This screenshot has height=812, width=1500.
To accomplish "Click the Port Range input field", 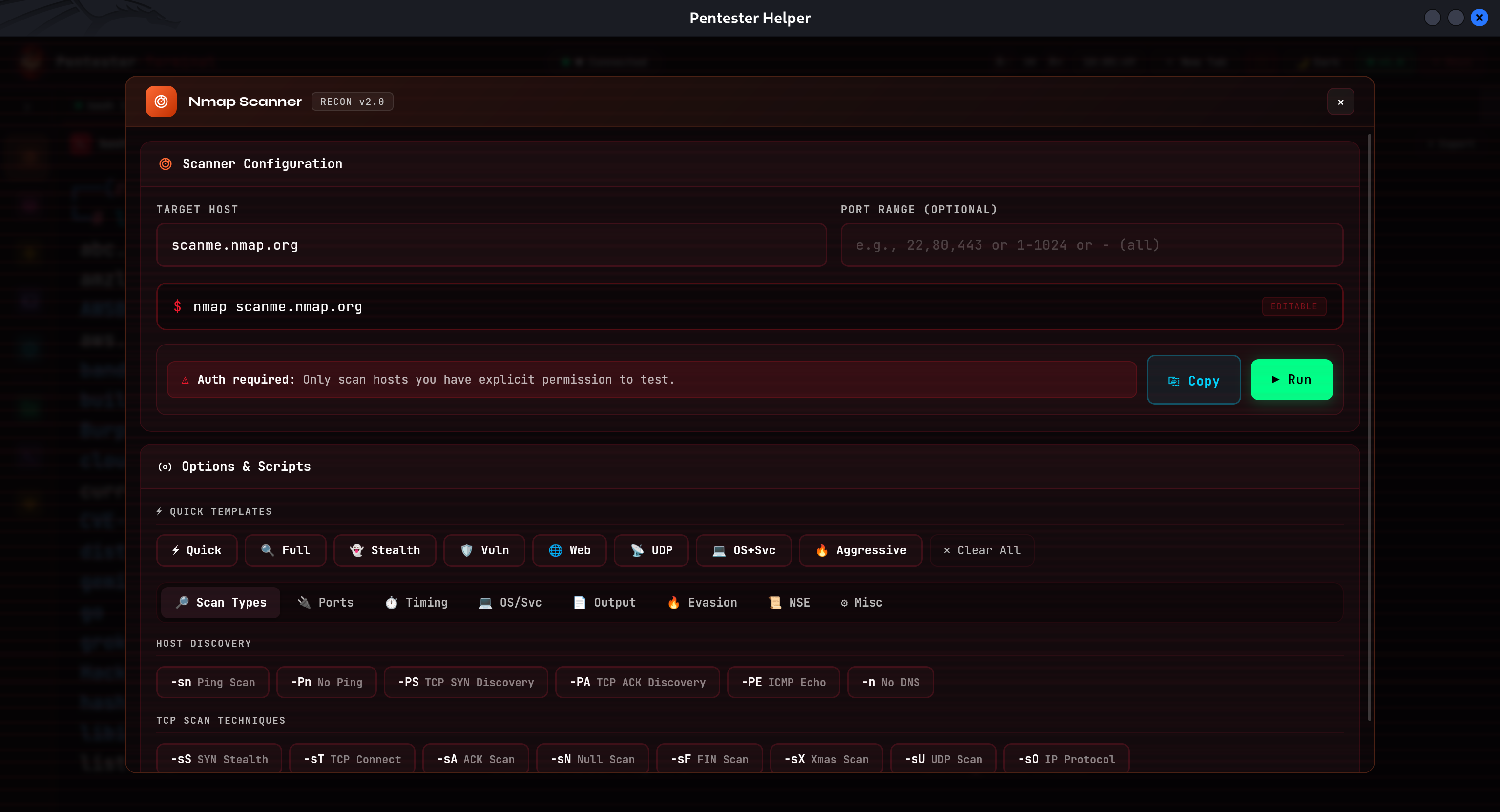I will click(x=1091, y=245).
